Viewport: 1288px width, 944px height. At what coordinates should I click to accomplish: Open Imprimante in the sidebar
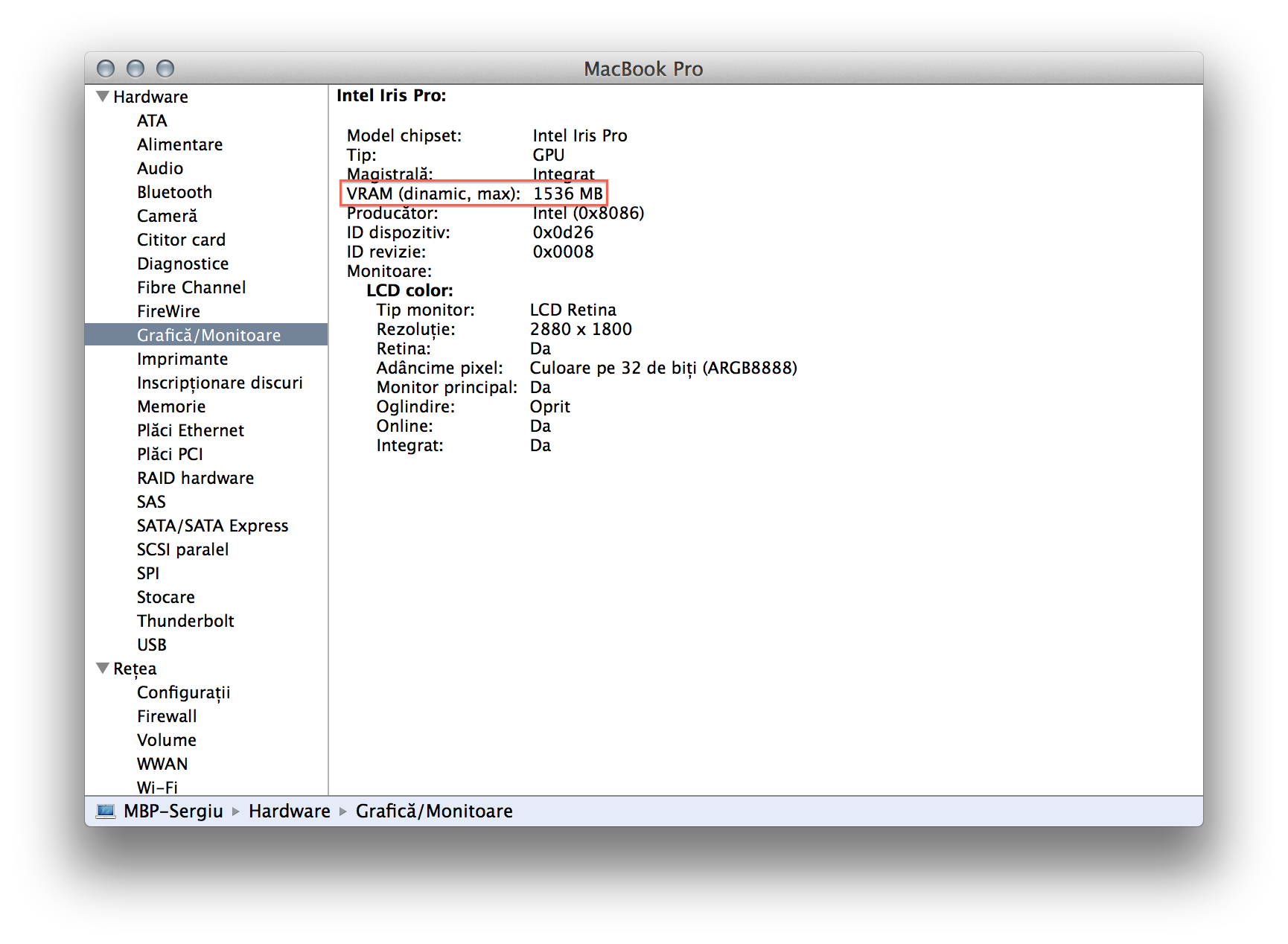click(x=182, y=359)
